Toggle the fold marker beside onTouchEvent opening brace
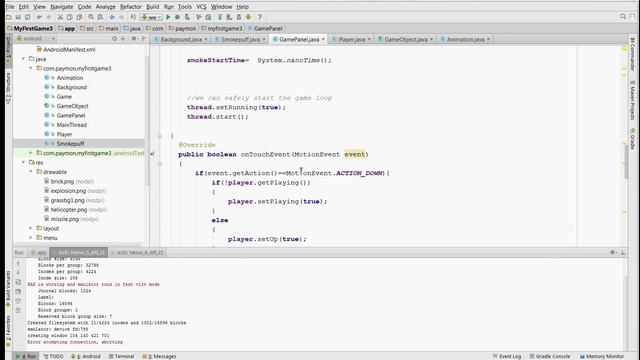 160,164
